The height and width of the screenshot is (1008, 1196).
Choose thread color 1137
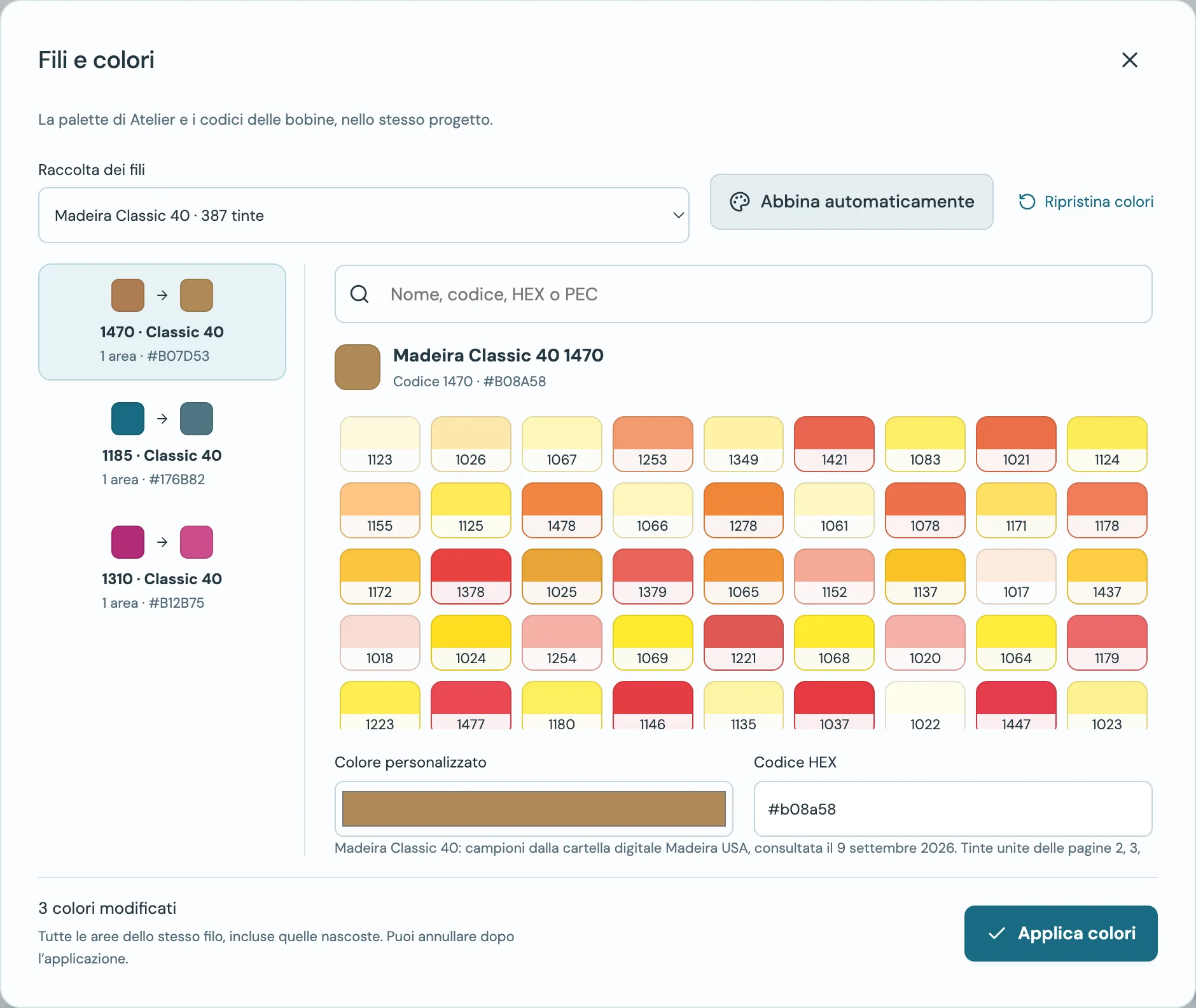pyautogui.click(x=925, y=577)
